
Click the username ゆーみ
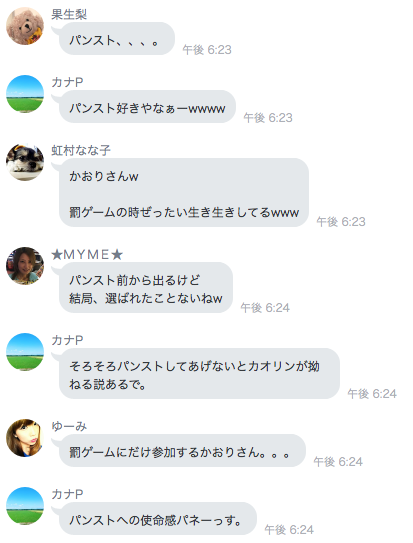(x=69, y=426)
